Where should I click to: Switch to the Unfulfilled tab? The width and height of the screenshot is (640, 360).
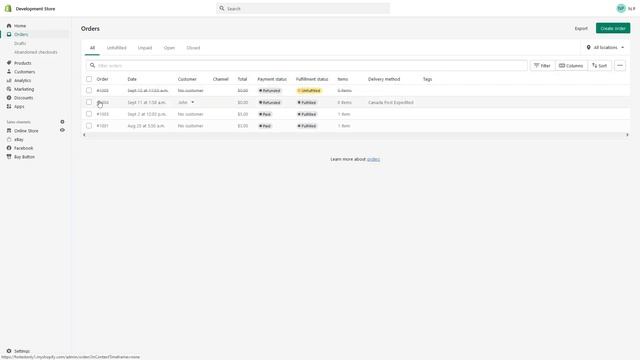pyautogui.click(x=116, y=48)
